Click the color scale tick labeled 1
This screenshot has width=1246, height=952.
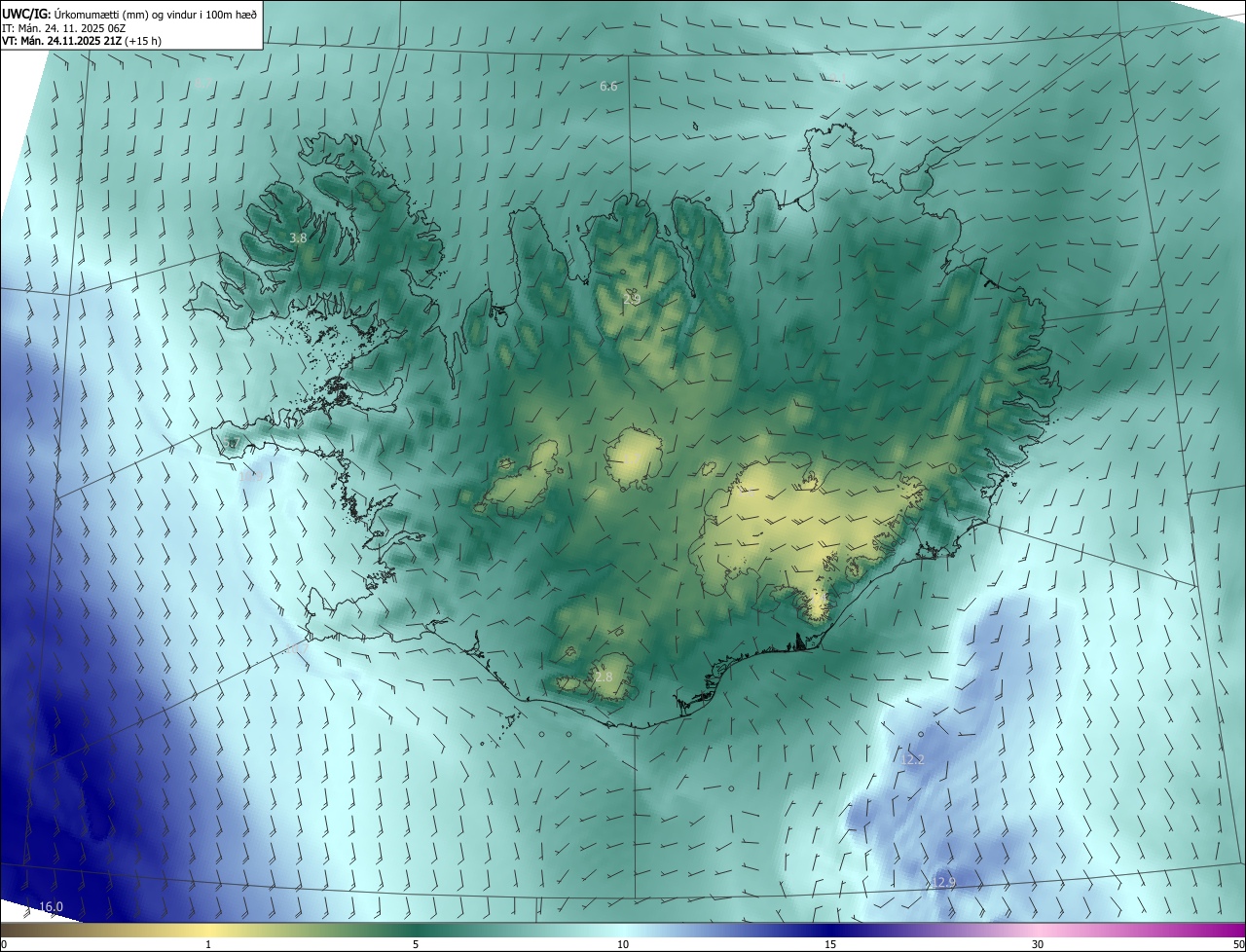point(208,944)
